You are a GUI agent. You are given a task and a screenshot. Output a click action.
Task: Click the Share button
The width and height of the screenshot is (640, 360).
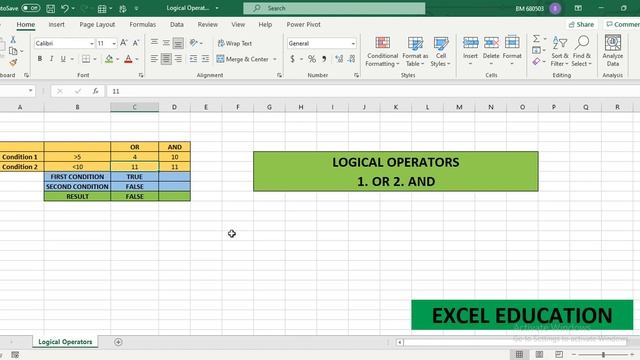581,24
